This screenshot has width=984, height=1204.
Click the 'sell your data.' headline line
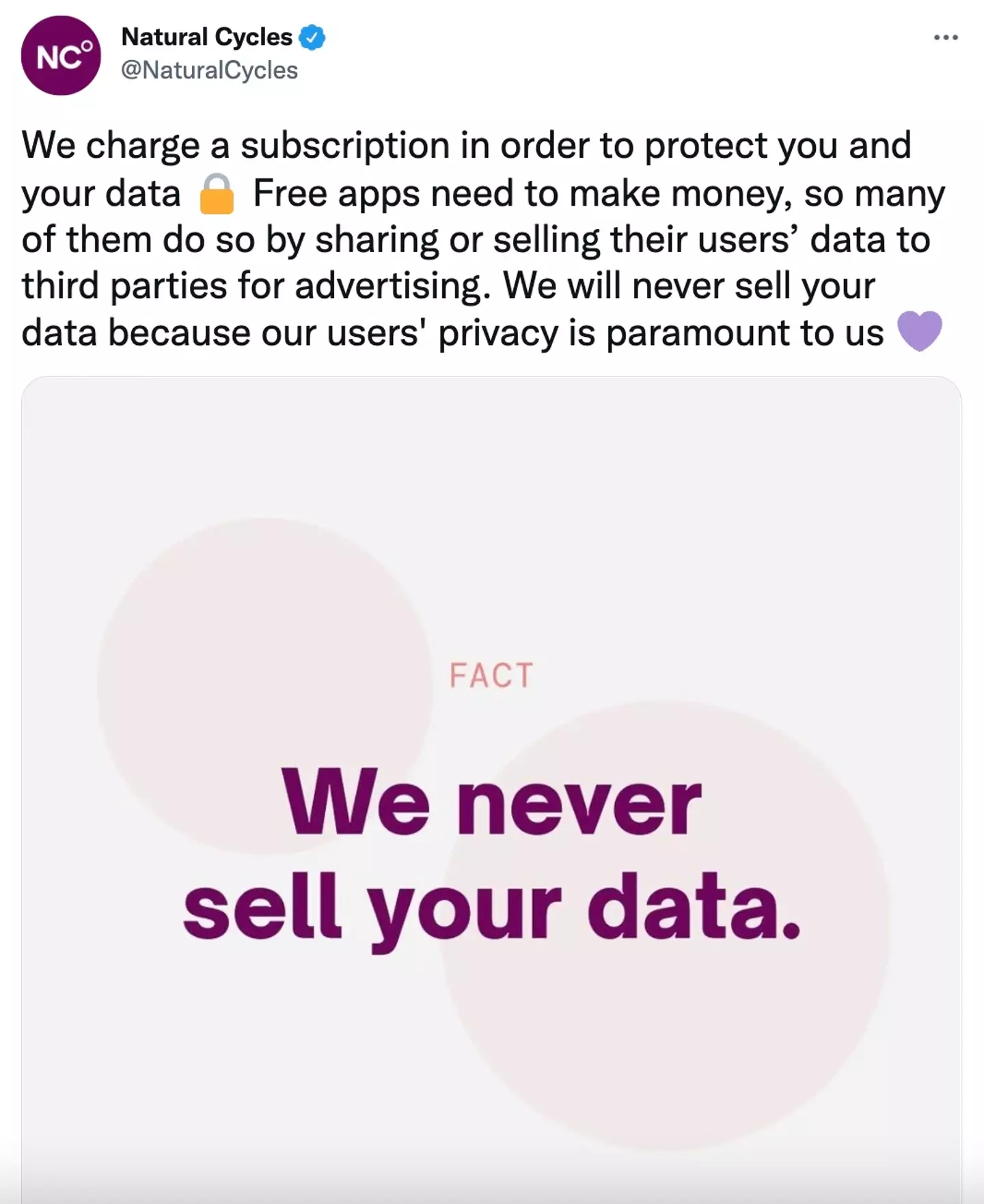(491, 909)
